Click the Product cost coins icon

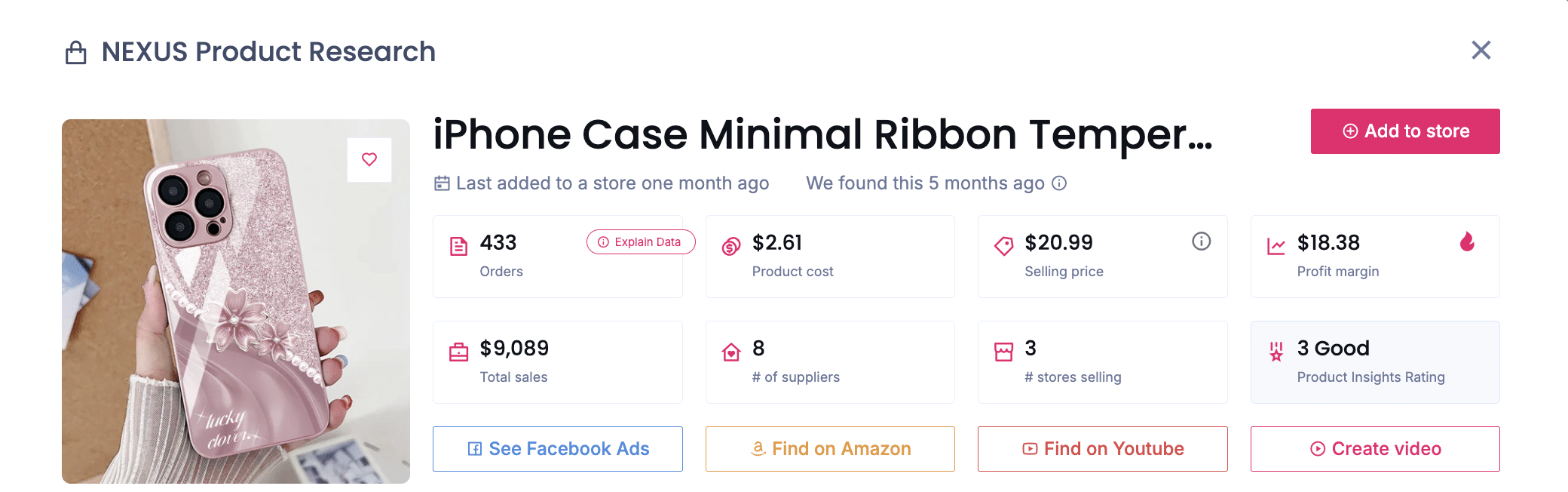(731, 247)
